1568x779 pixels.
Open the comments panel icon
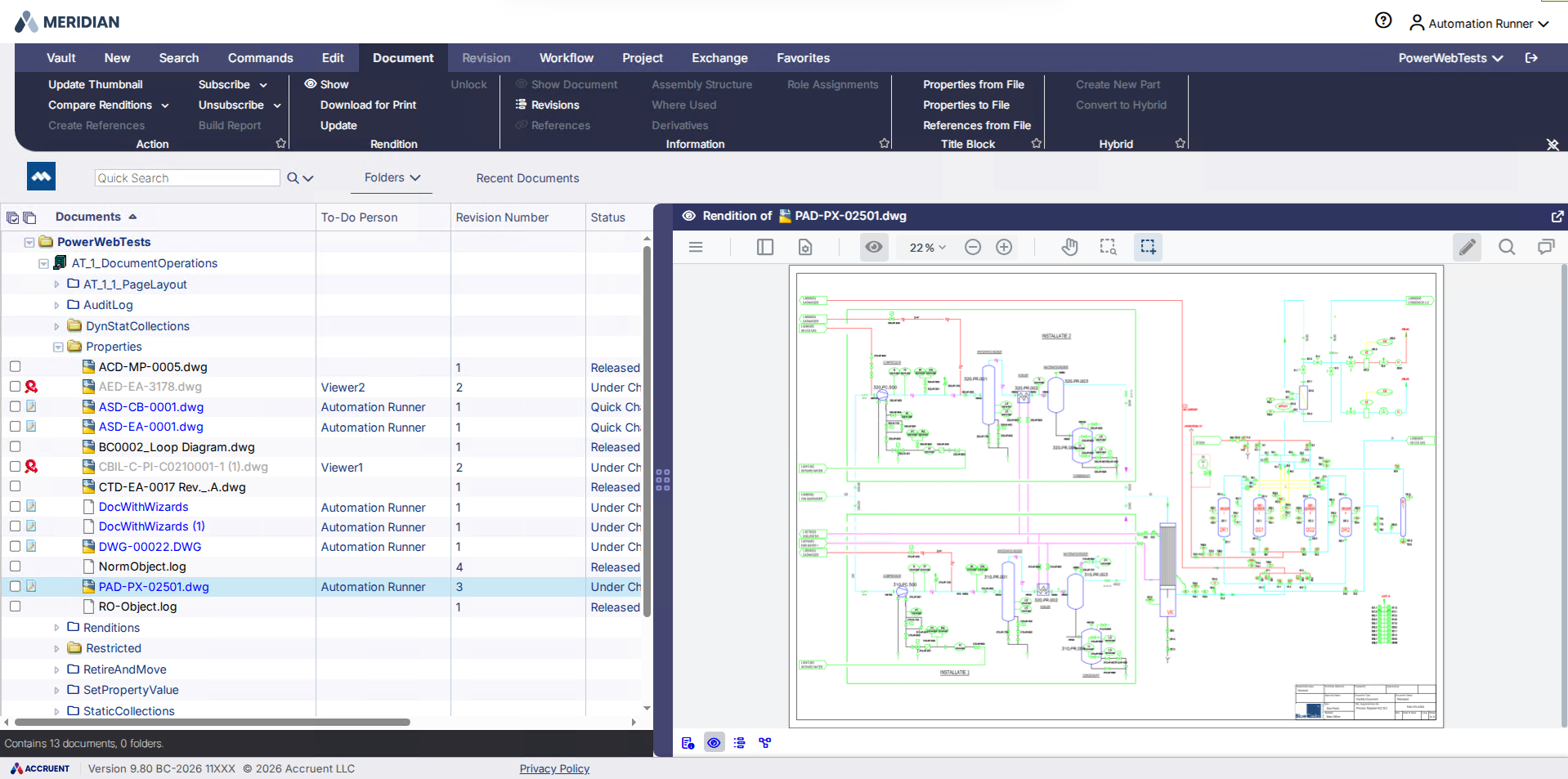pyautogui.click(x=1546, y=247)
